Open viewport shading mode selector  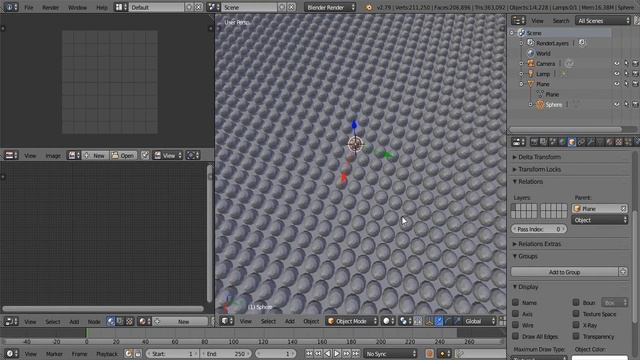[388, 321]
